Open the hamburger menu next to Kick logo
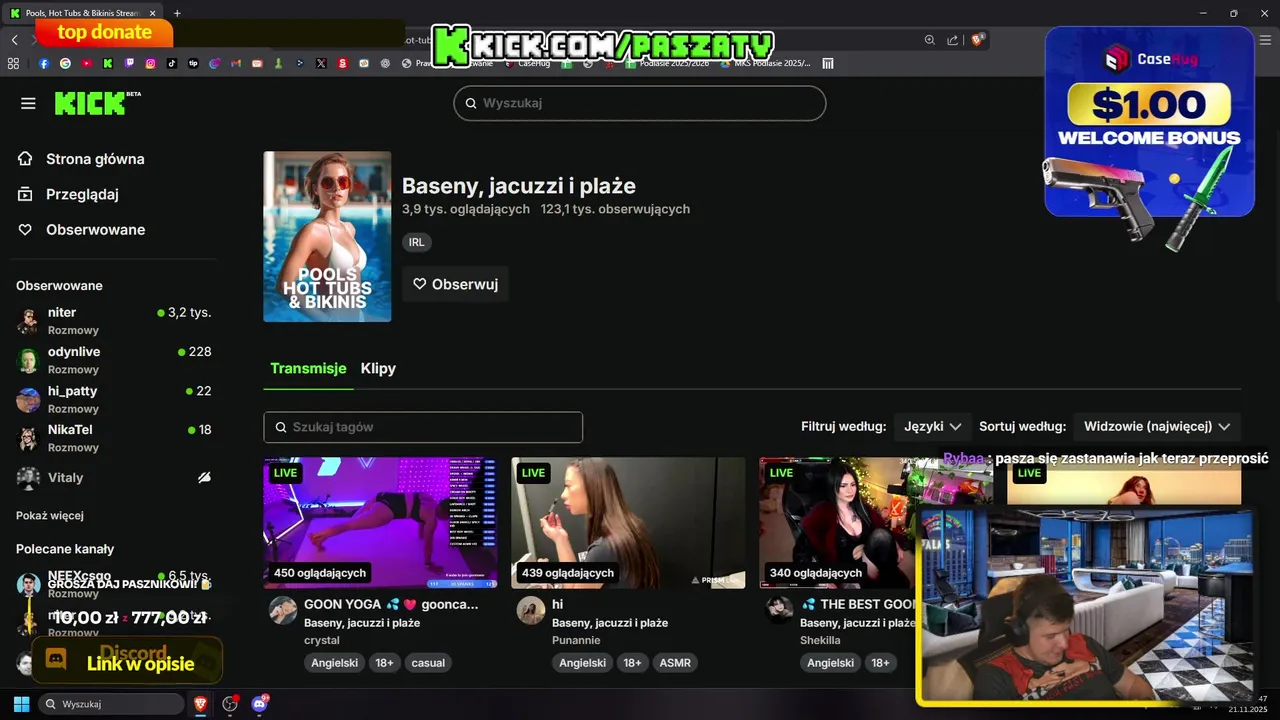 pyautogui.click(x=28, y=103)
